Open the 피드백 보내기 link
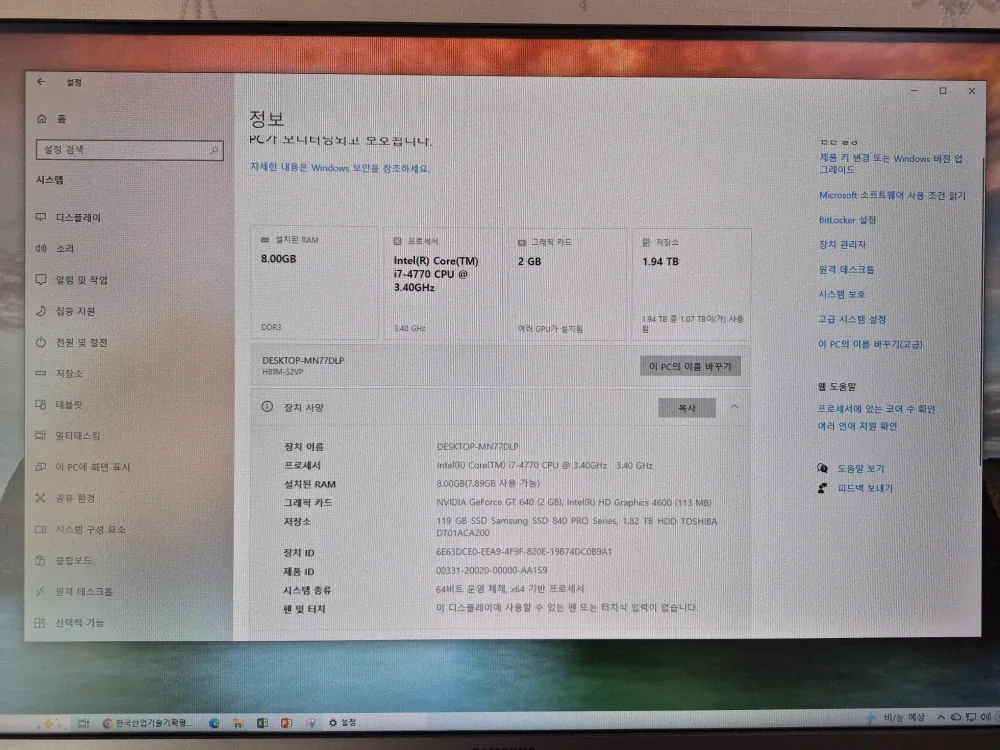Screen dimensions: 1000x750 pyautogui.click(x=865, y=489)
